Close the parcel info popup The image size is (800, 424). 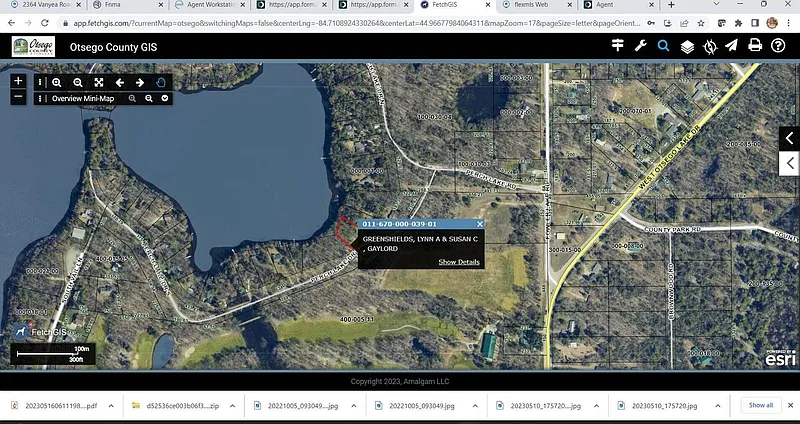480,224
